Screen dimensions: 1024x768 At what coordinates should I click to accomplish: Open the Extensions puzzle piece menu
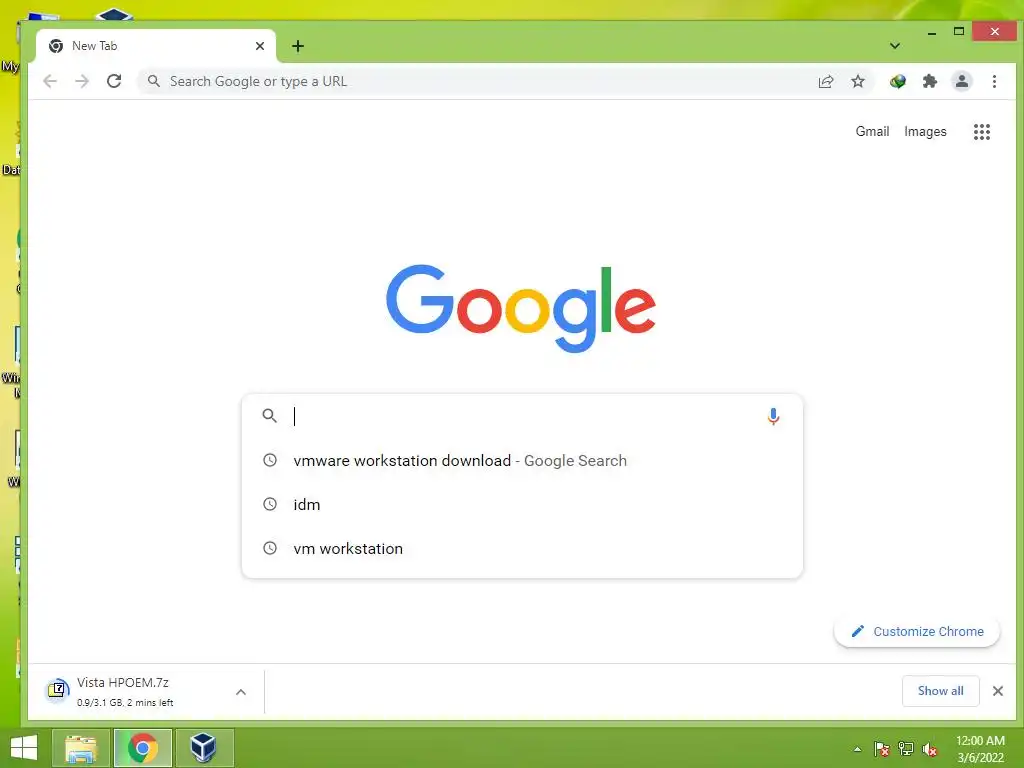[930, 81]
